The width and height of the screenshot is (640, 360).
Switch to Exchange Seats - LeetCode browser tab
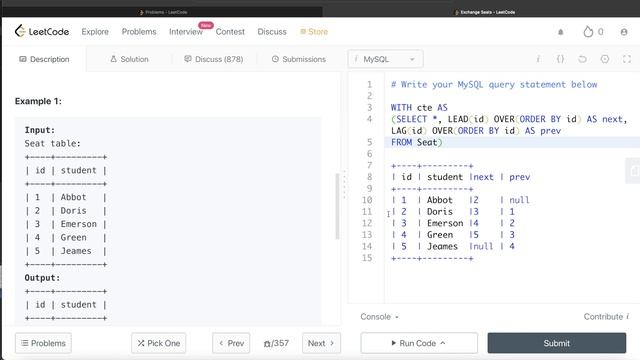[x=485, y=12]
